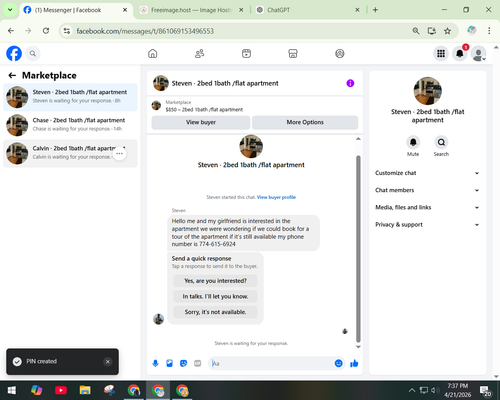Click the address bar URL
This screenshot has height=400, width=500.
pos(145,31)
